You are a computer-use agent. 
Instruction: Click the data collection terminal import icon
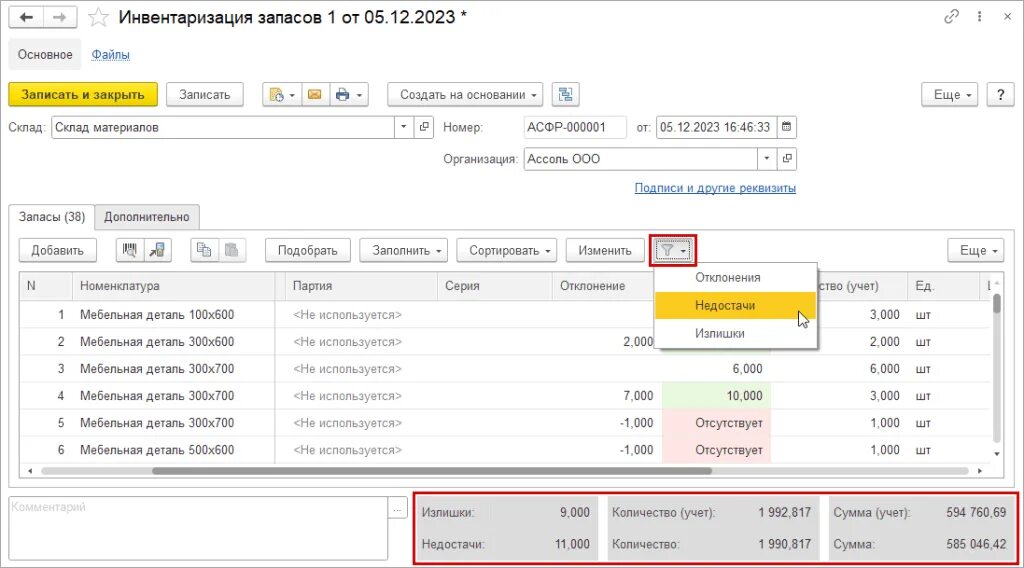click(x=157, y=250)
